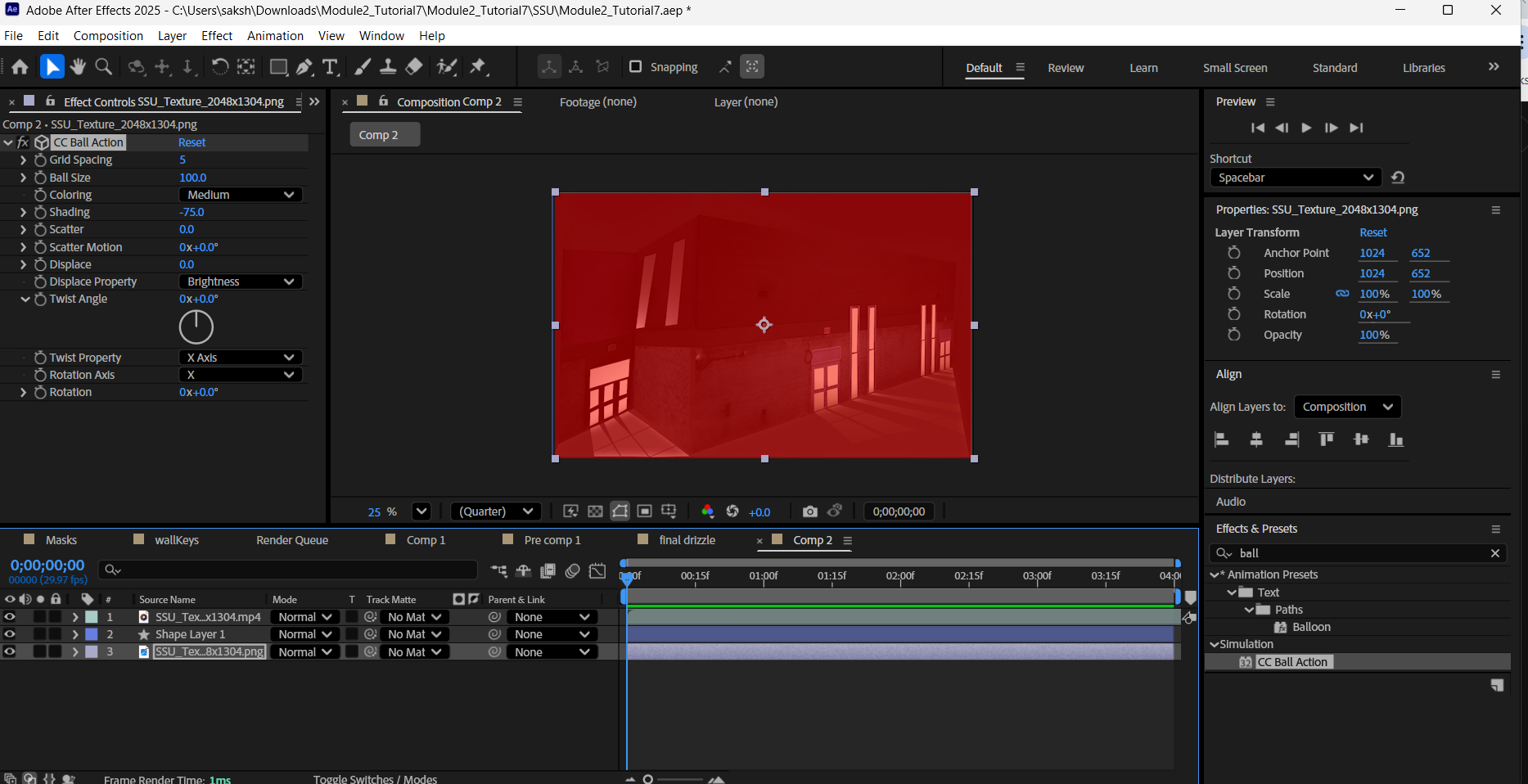Expand the Grid Spacing property

[23, 160]
